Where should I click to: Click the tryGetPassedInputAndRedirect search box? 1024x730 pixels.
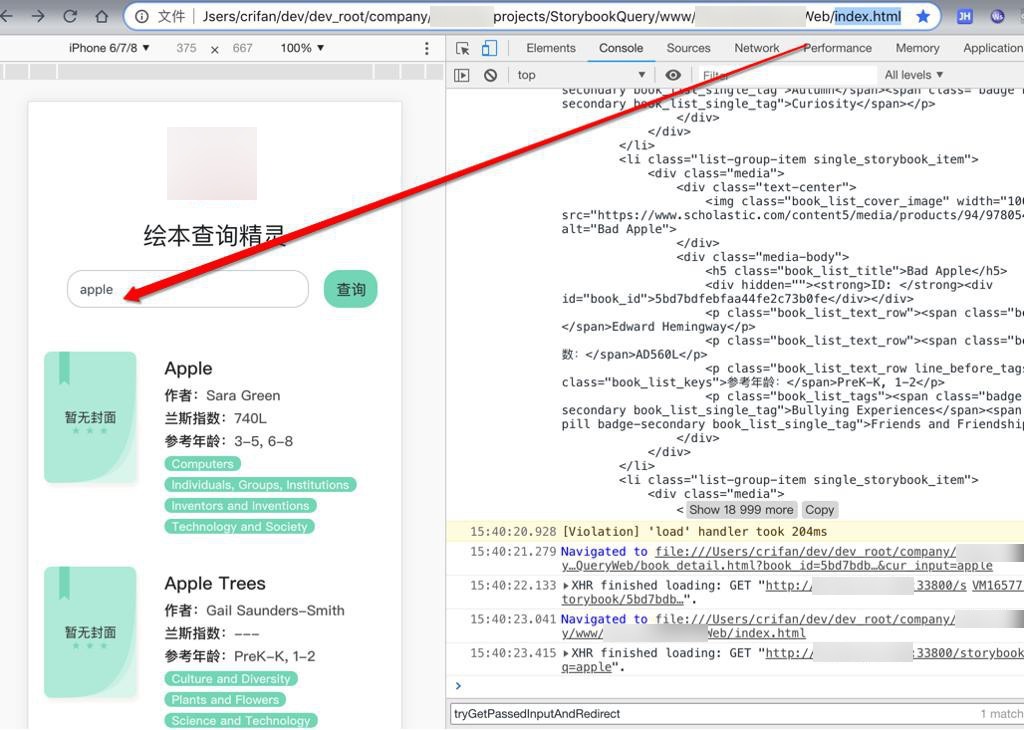(x=712, y=714)
